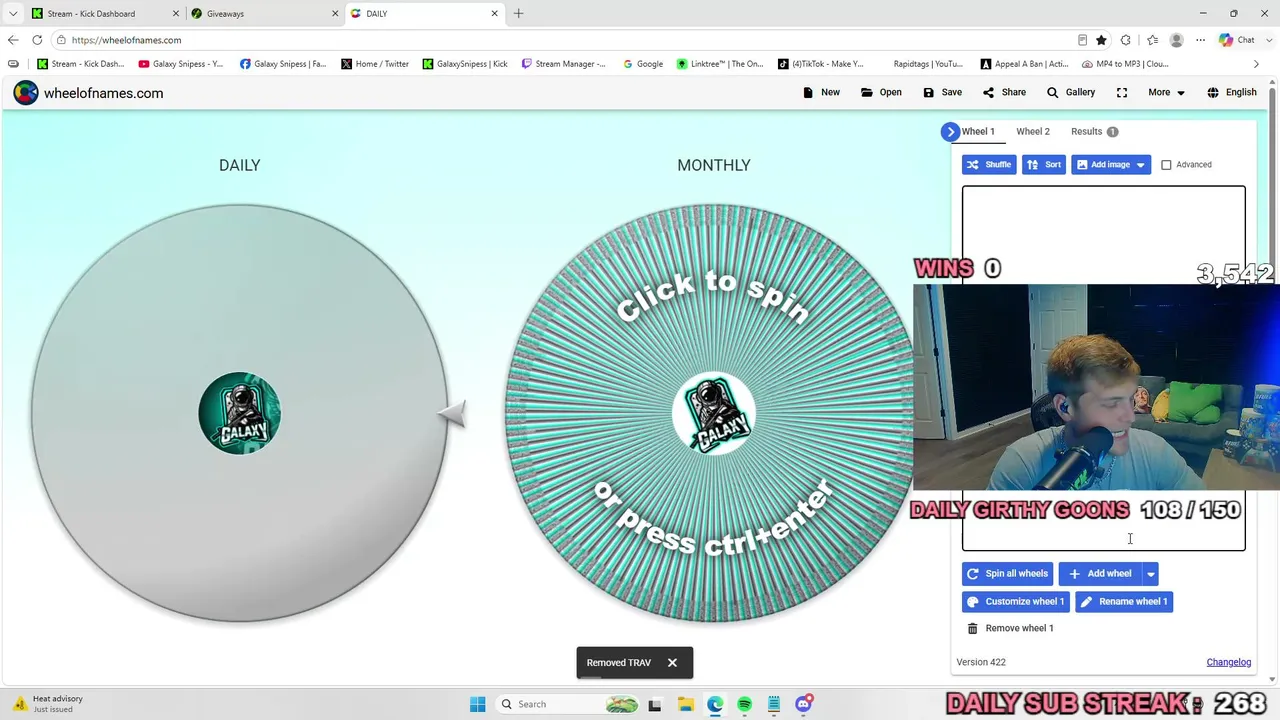The height and width of the screenshot is (720, 1280).
Task: Open the Heat advisory weather widget
Action: [48, 704]
